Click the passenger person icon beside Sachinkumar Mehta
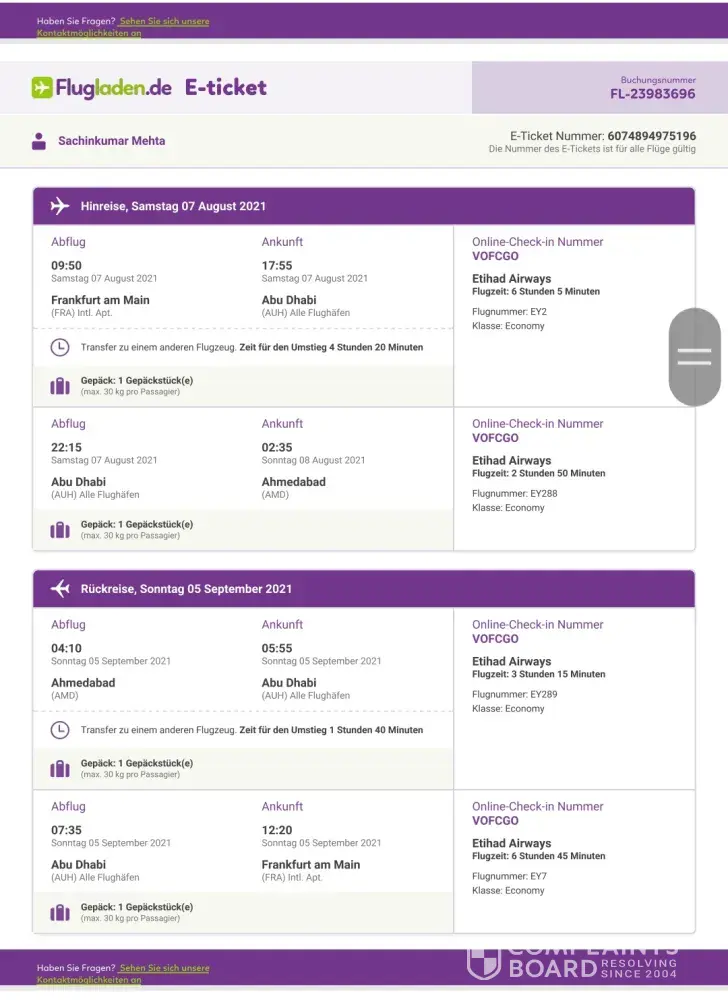 point(39,141)
